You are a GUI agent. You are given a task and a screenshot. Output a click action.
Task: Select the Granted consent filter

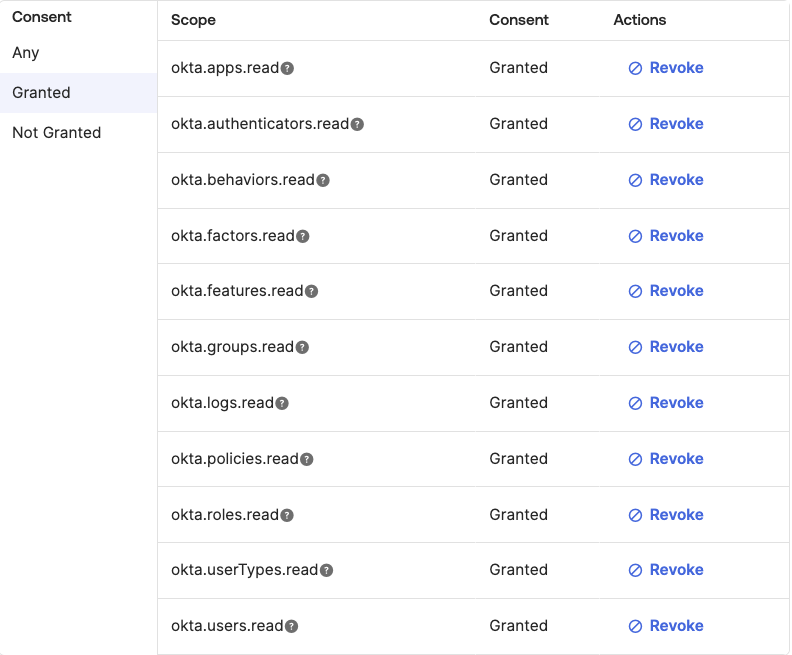[x=78, y=93]
